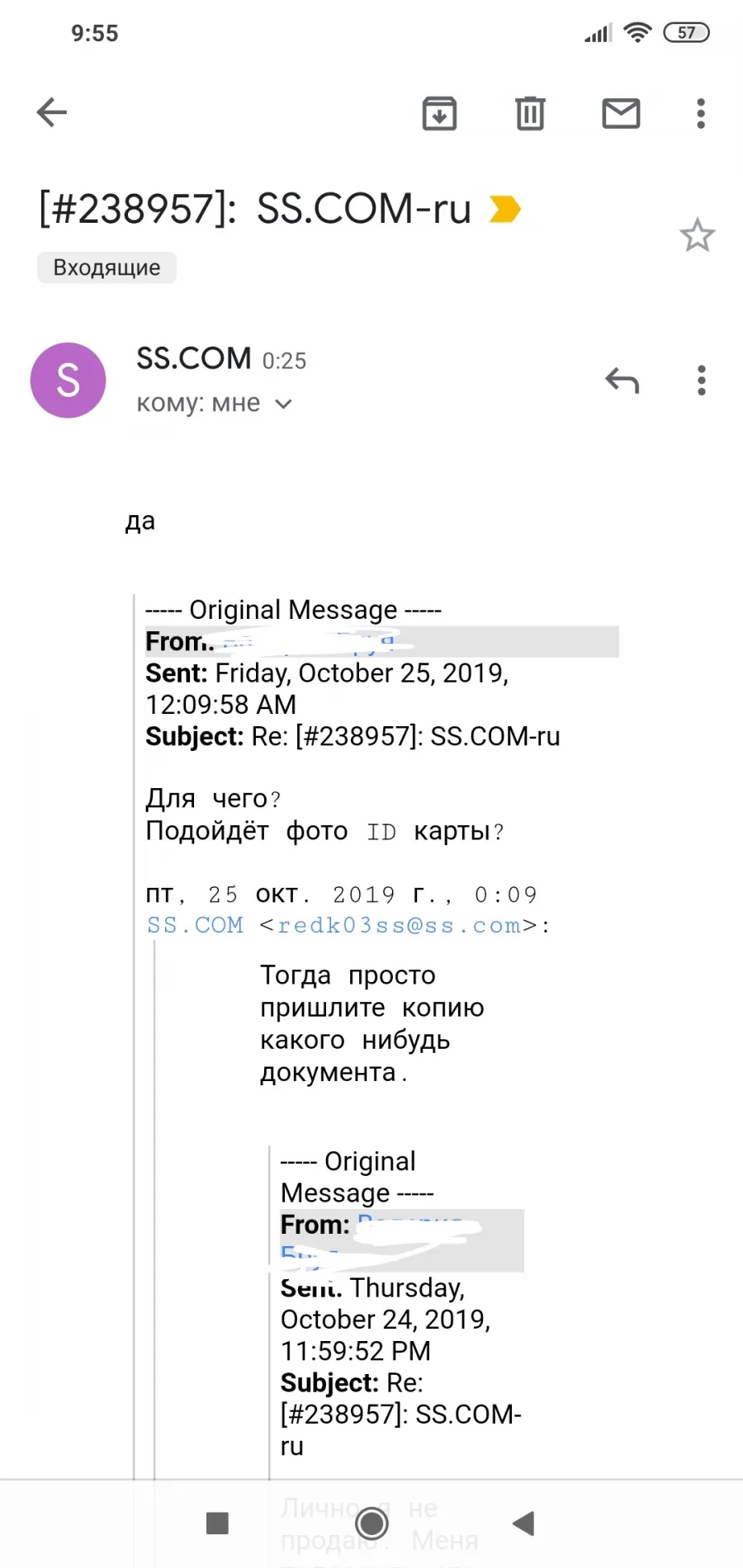The height and width of the screenshot is (1568, 743).
Task: Delete the email using the trash icon
Action: click(530, 113)
